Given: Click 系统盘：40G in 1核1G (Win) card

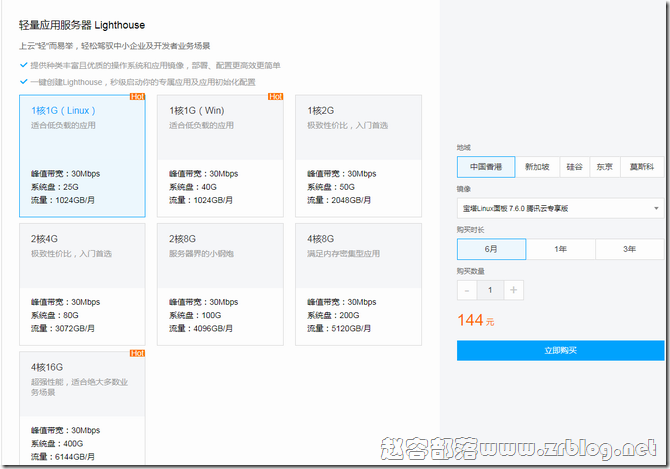Looking at the screenshot, I should (x=193, y=187).
